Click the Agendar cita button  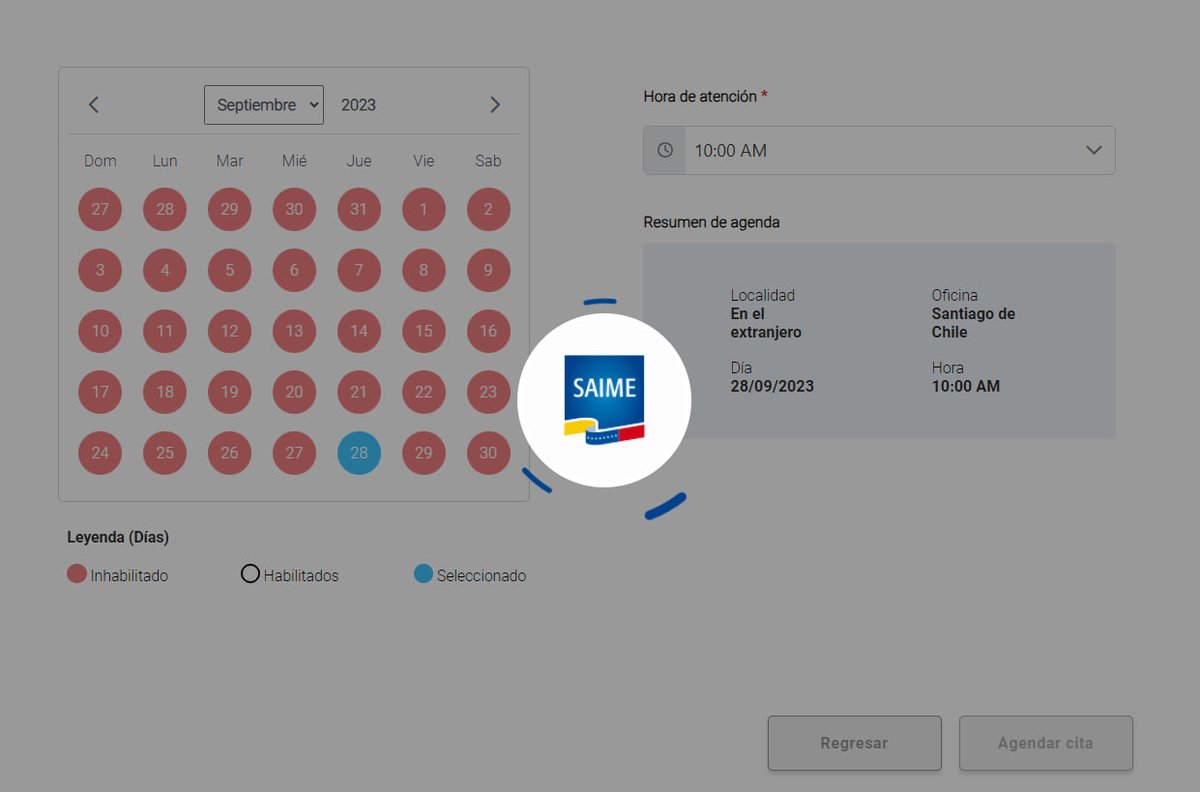[1046, 743]
